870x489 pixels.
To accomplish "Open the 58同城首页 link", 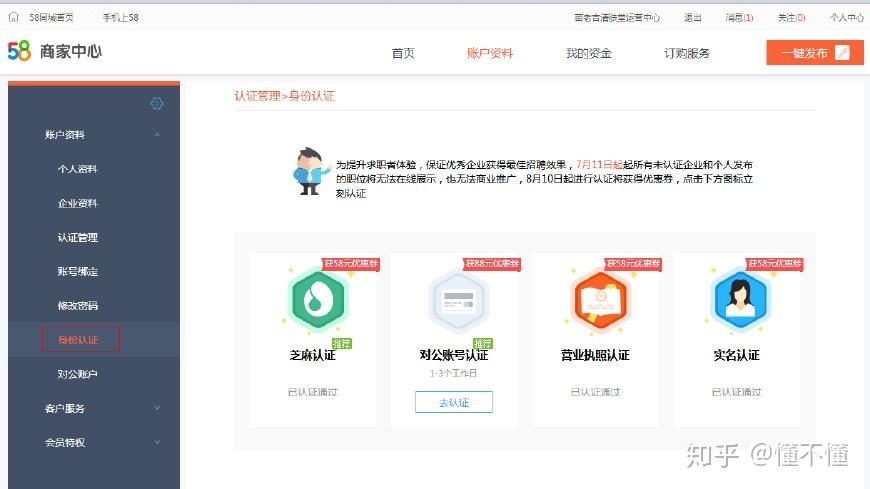I will click(51, 18).
